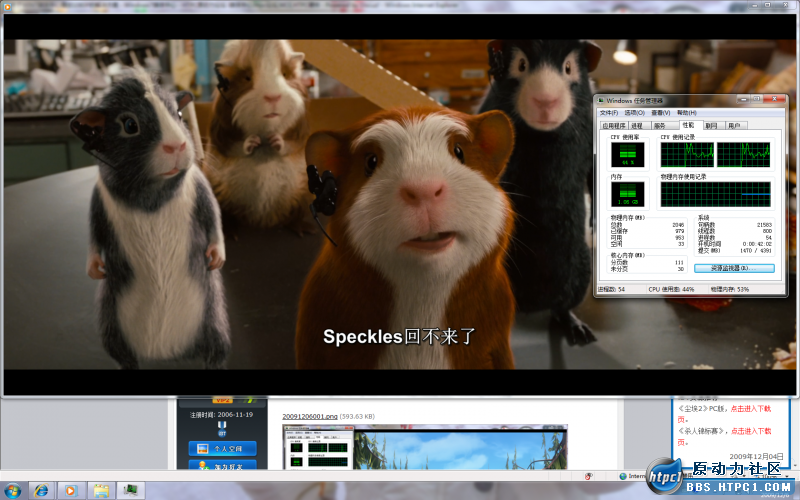Screen dimensions: 800x500
Task: Switch to 应用程序 tab in Task Manager
Action: coord(613,126)
